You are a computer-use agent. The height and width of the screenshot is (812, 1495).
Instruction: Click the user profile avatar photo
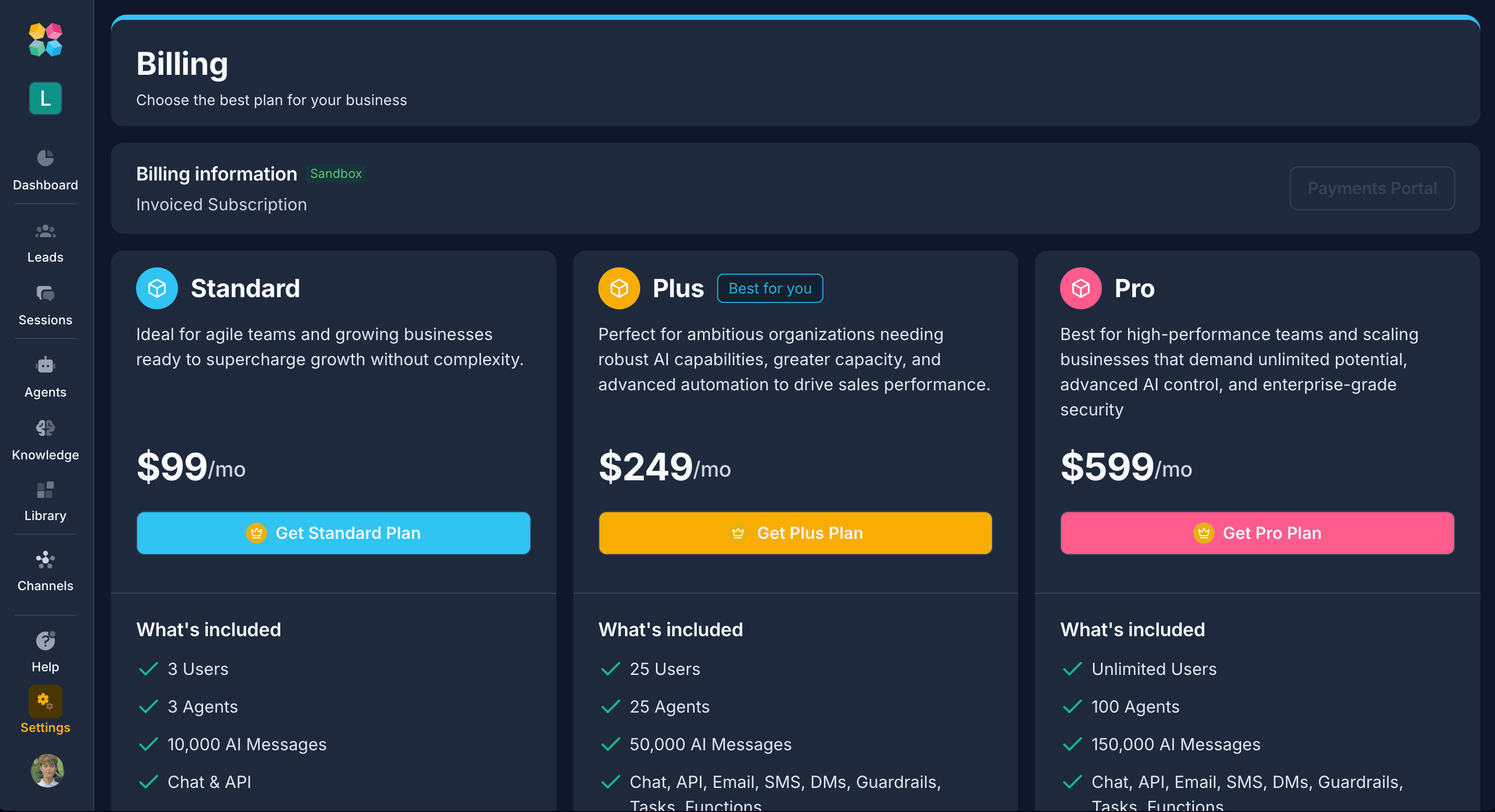47,770
